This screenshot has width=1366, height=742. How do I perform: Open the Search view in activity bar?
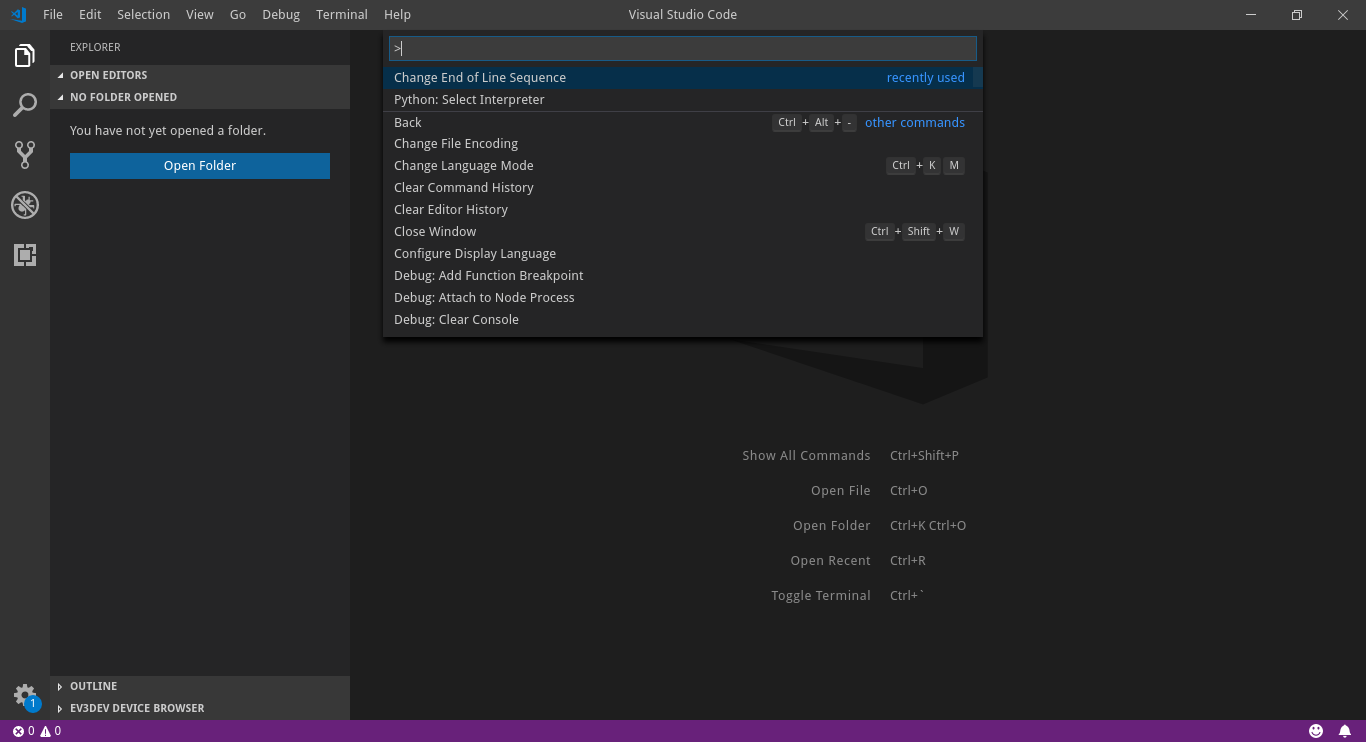25,105
